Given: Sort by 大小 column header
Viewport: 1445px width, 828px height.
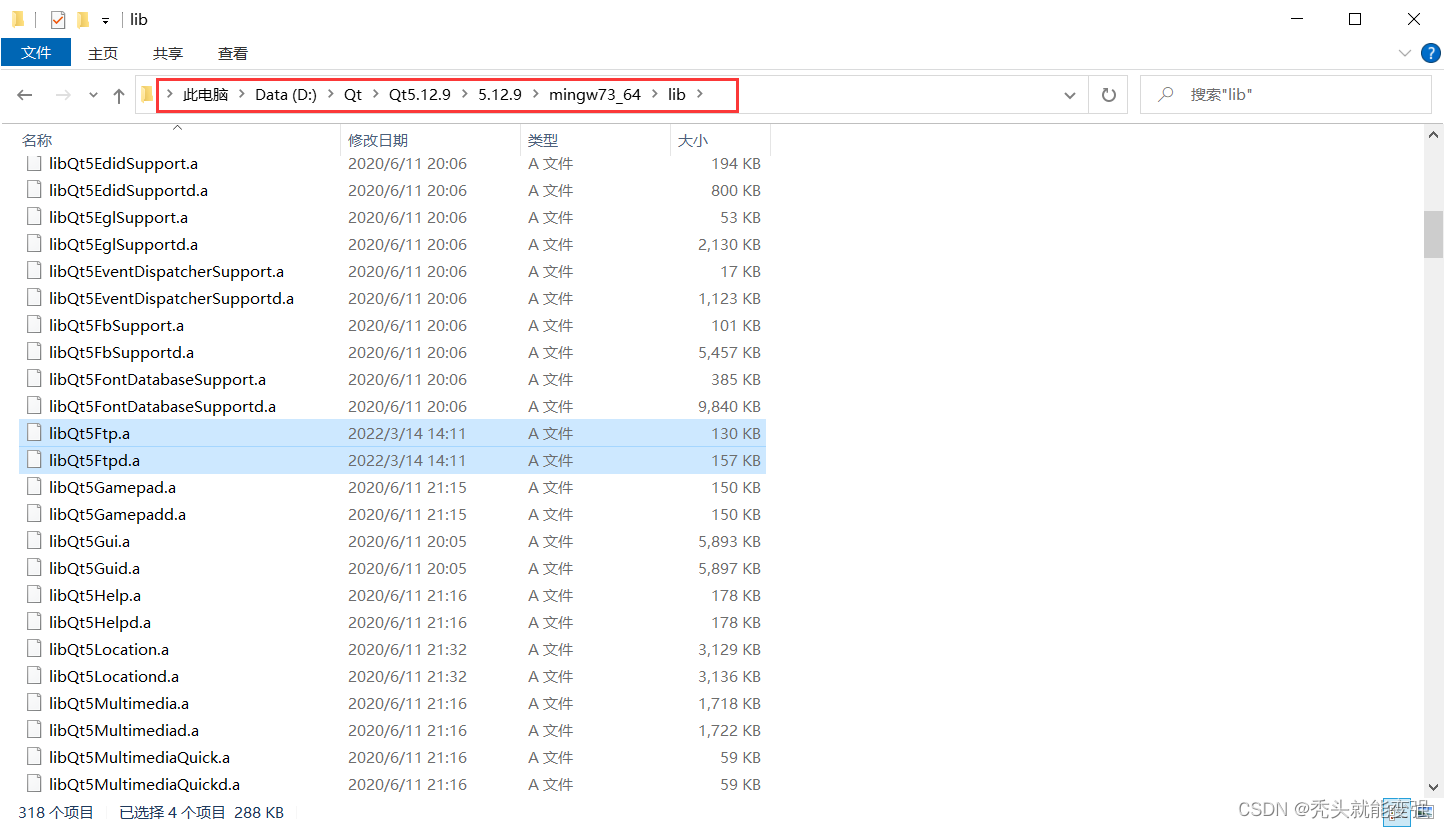Looking at the screenshot, I should [720, 141].
